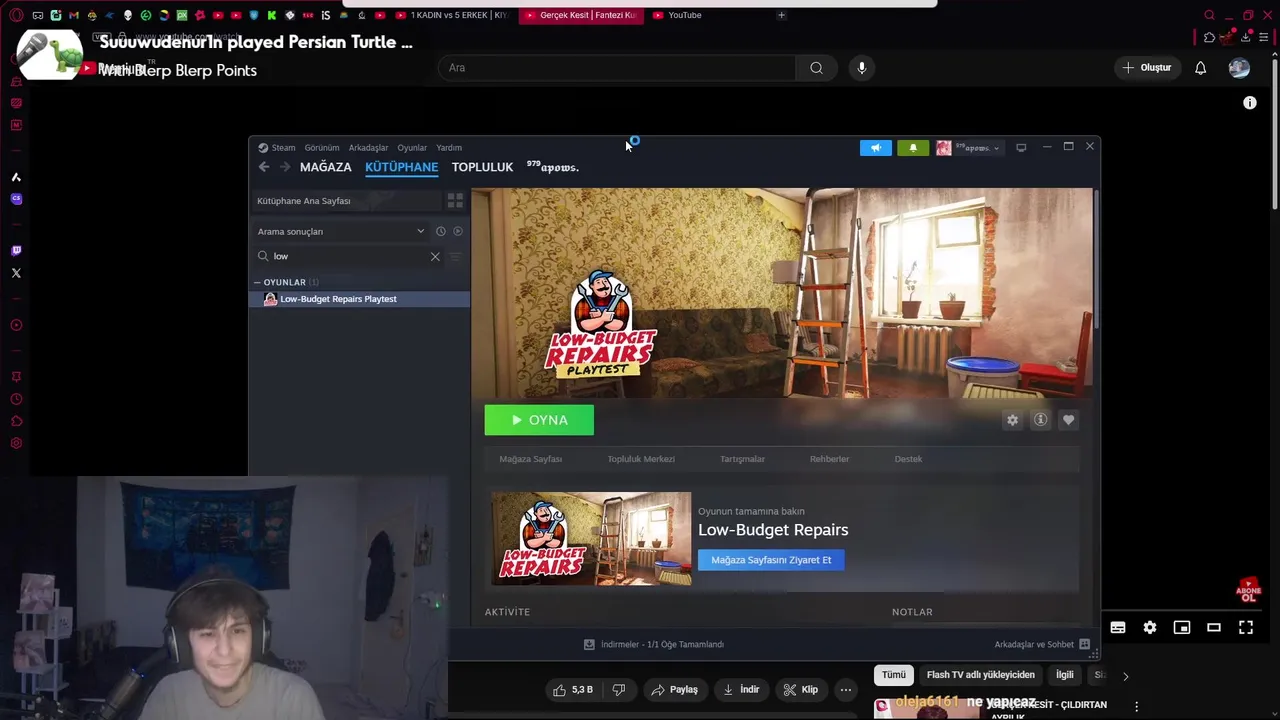The image size is (1280, 720).
Task: Open the suggested video's three-dot menu
Action: point(1136,707)
